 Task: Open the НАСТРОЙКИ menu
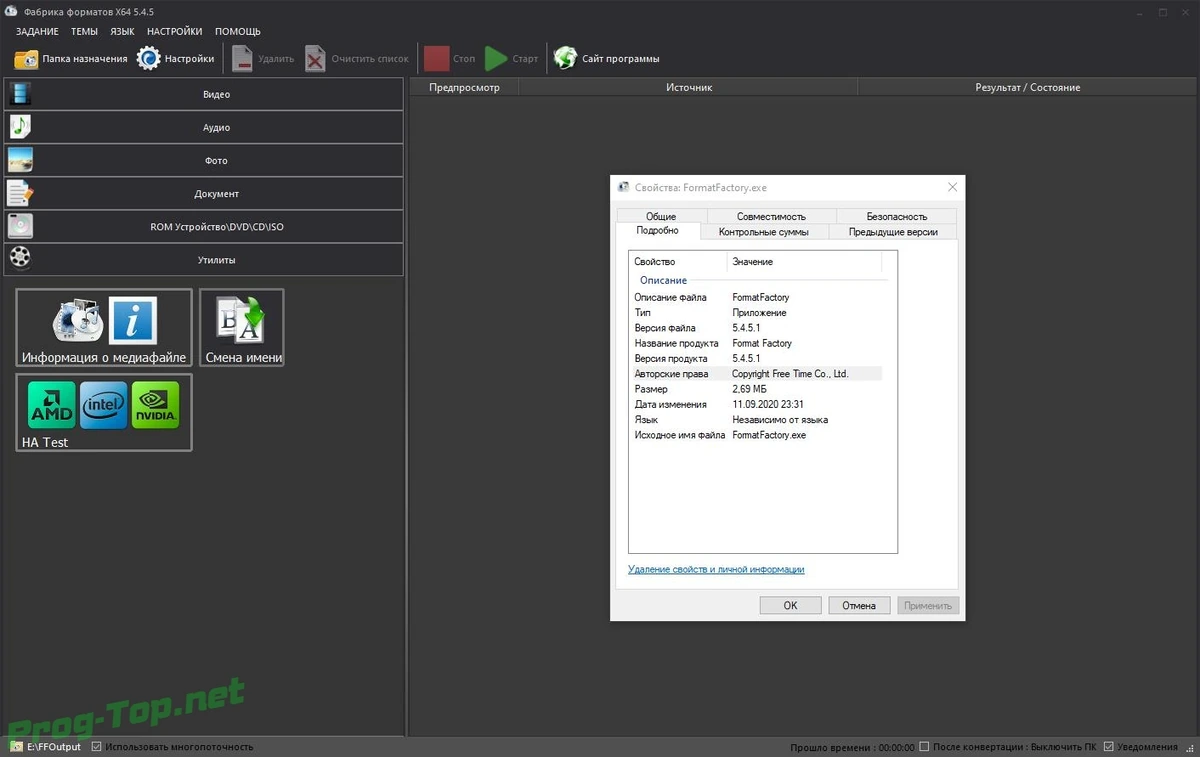tap(174, 31)
